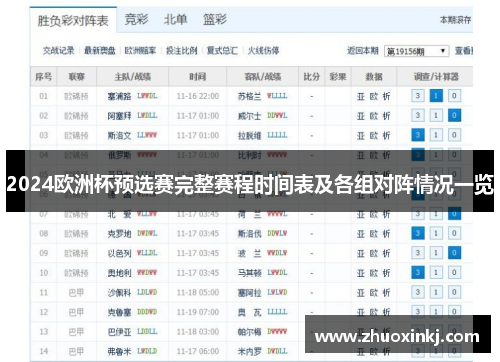Open the 最新澳盘 link

tap(99, 51)
